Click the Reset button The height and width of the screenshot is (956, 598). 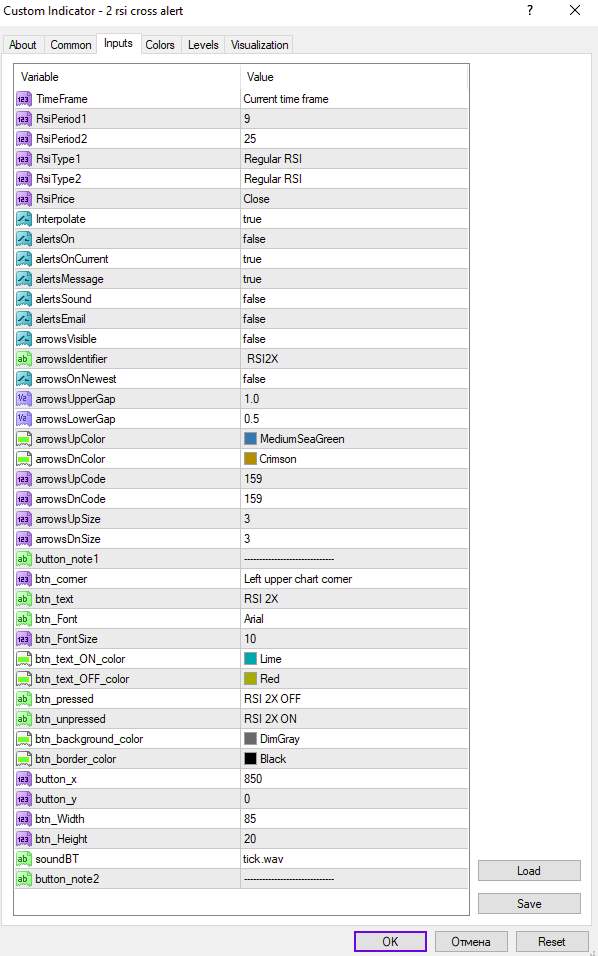pyautogui.click(x=552, y=941)
